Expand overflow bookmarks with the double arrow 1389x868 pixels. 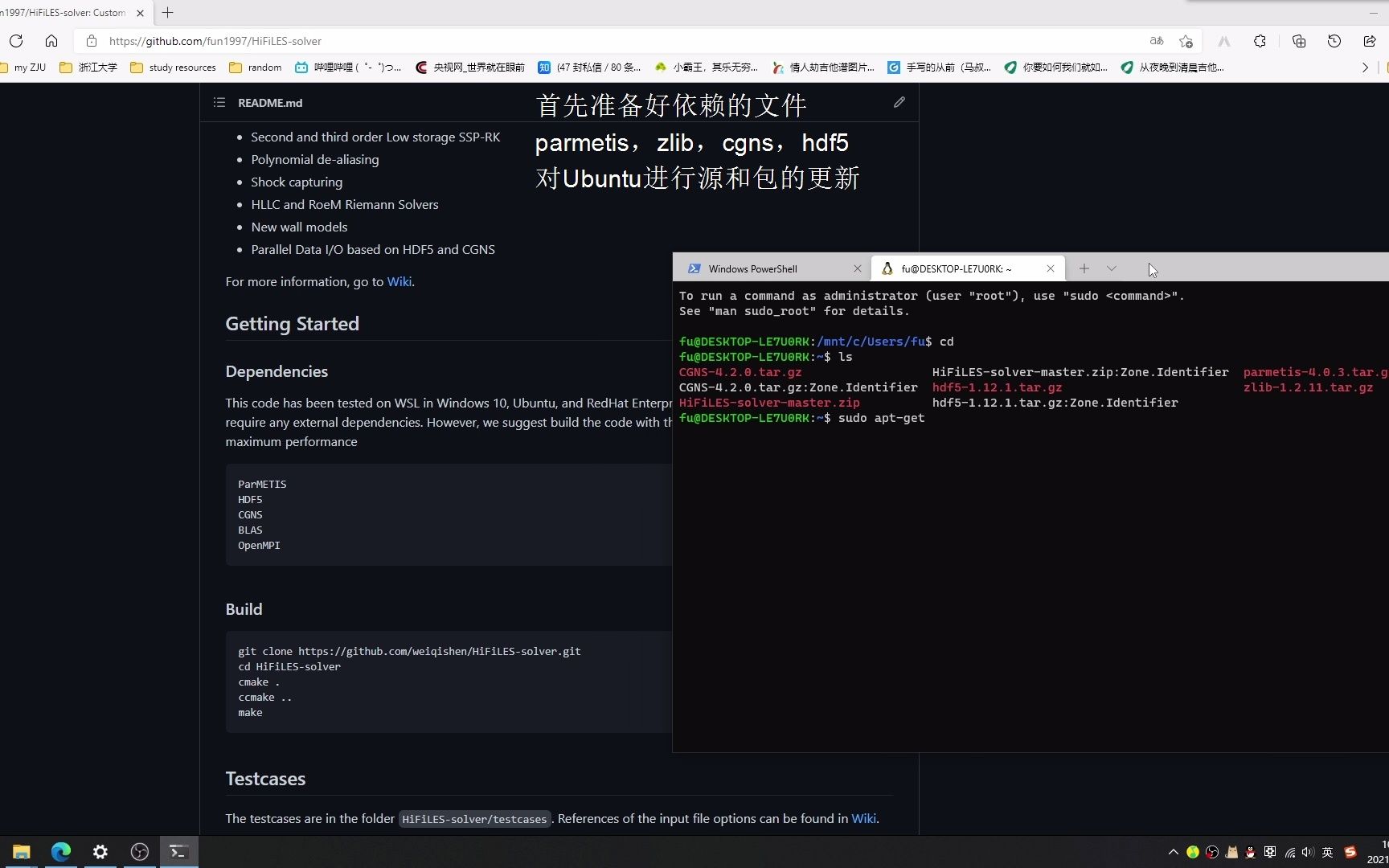point(1366,68)
